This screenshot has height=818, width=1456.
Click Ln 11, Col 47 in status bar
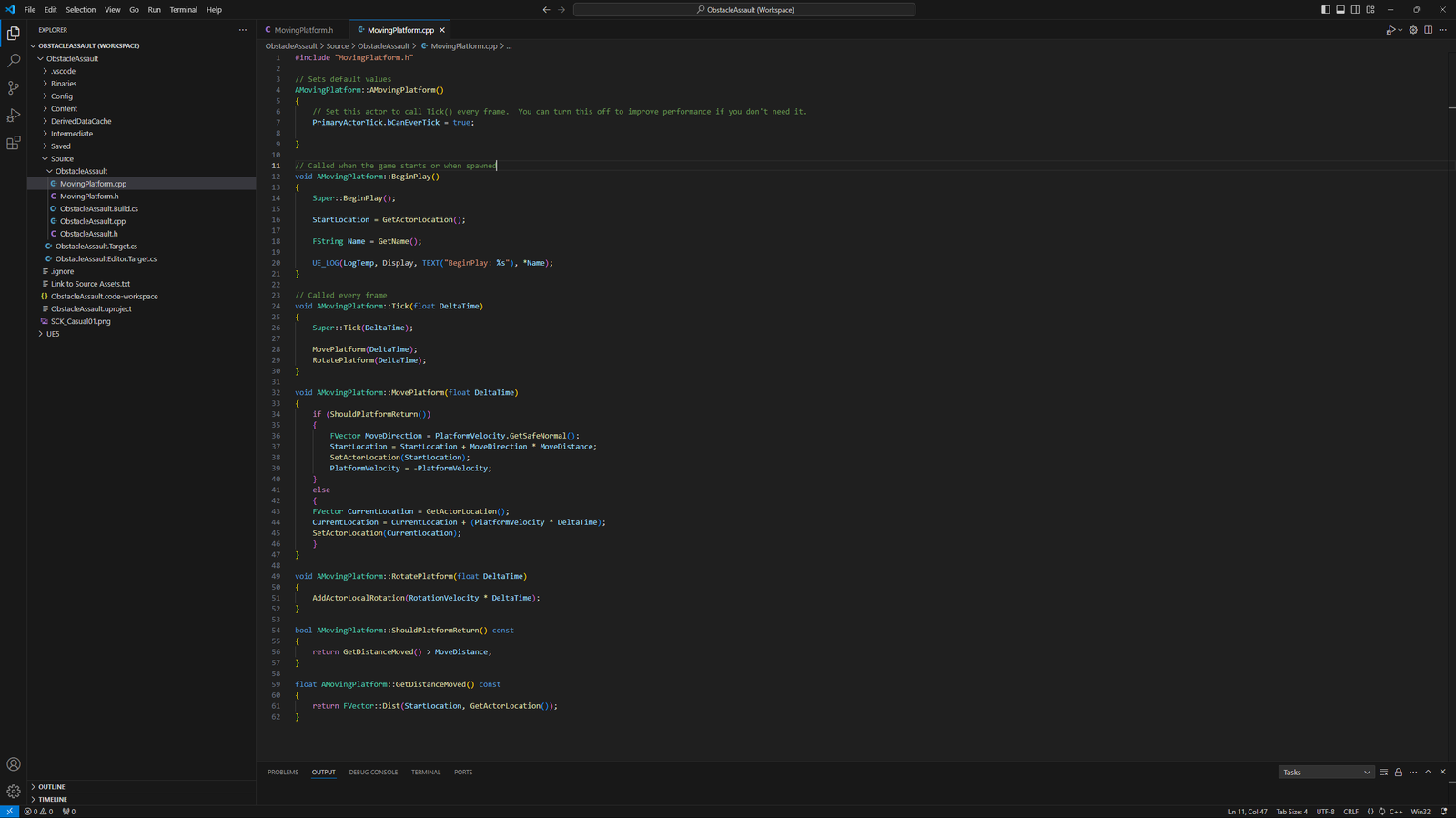click(1247, 812)
